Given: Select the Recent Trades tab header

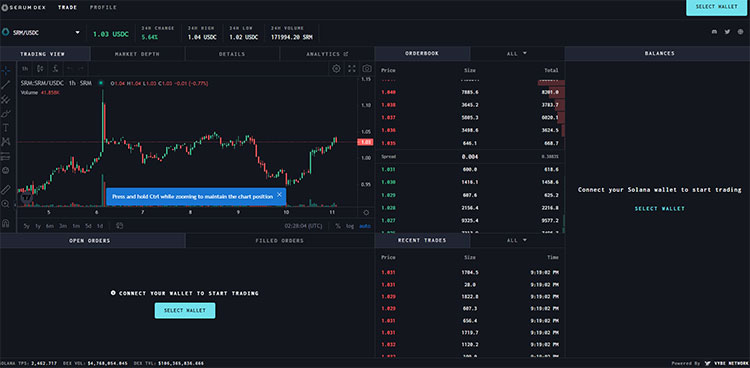Looking at the screenshot, I should tap(422, 240).
